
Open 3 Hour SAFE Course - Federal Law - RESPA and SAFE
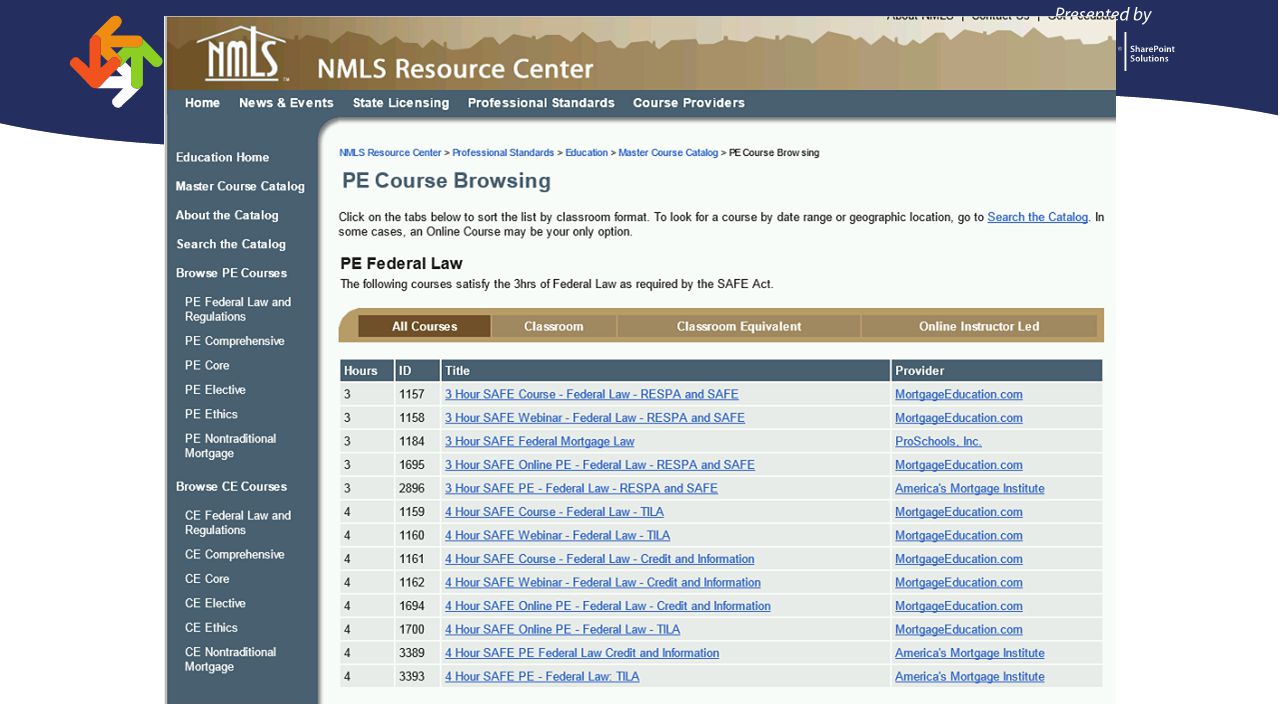592,394
